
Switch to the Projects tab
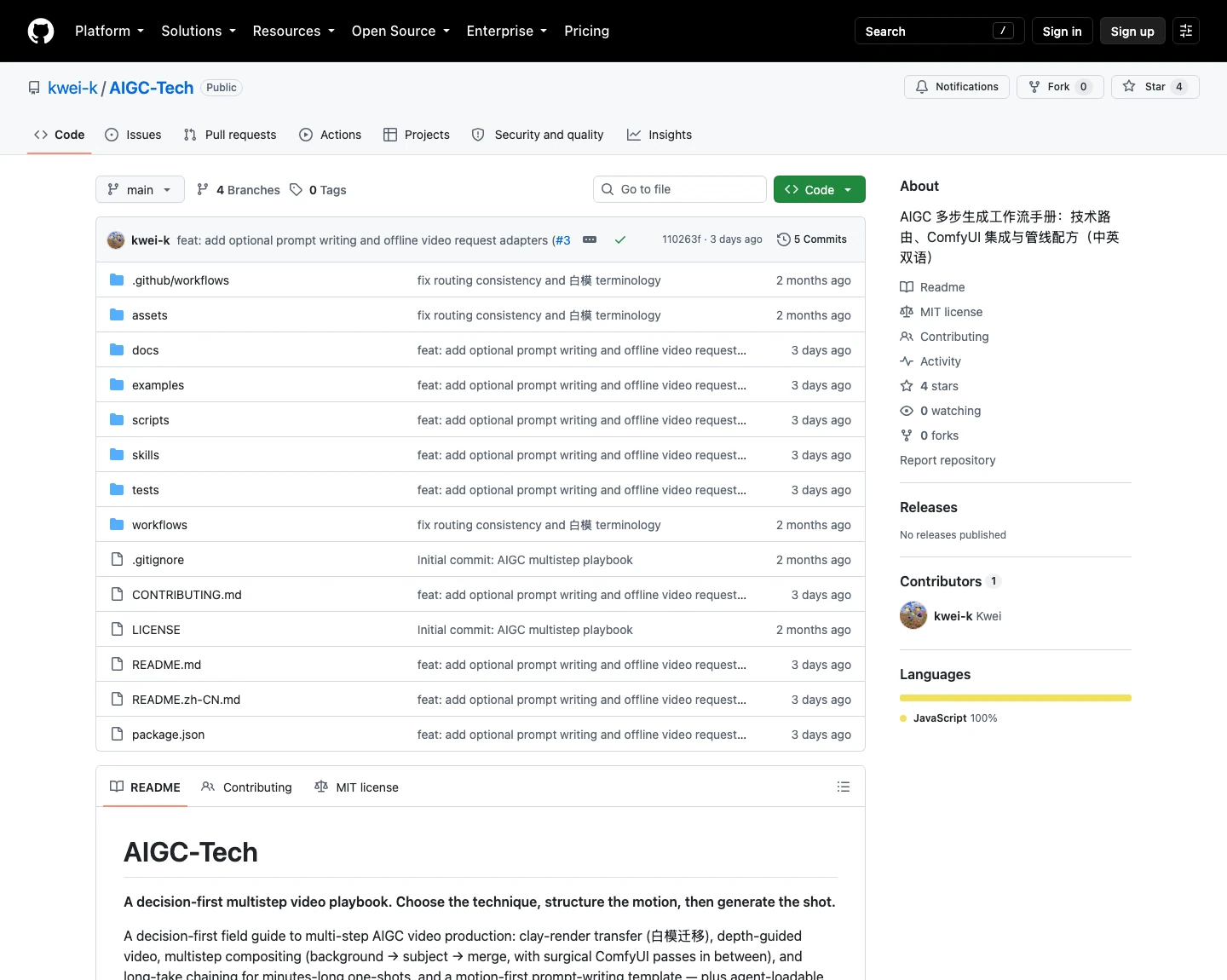click(x=417, y=135)
